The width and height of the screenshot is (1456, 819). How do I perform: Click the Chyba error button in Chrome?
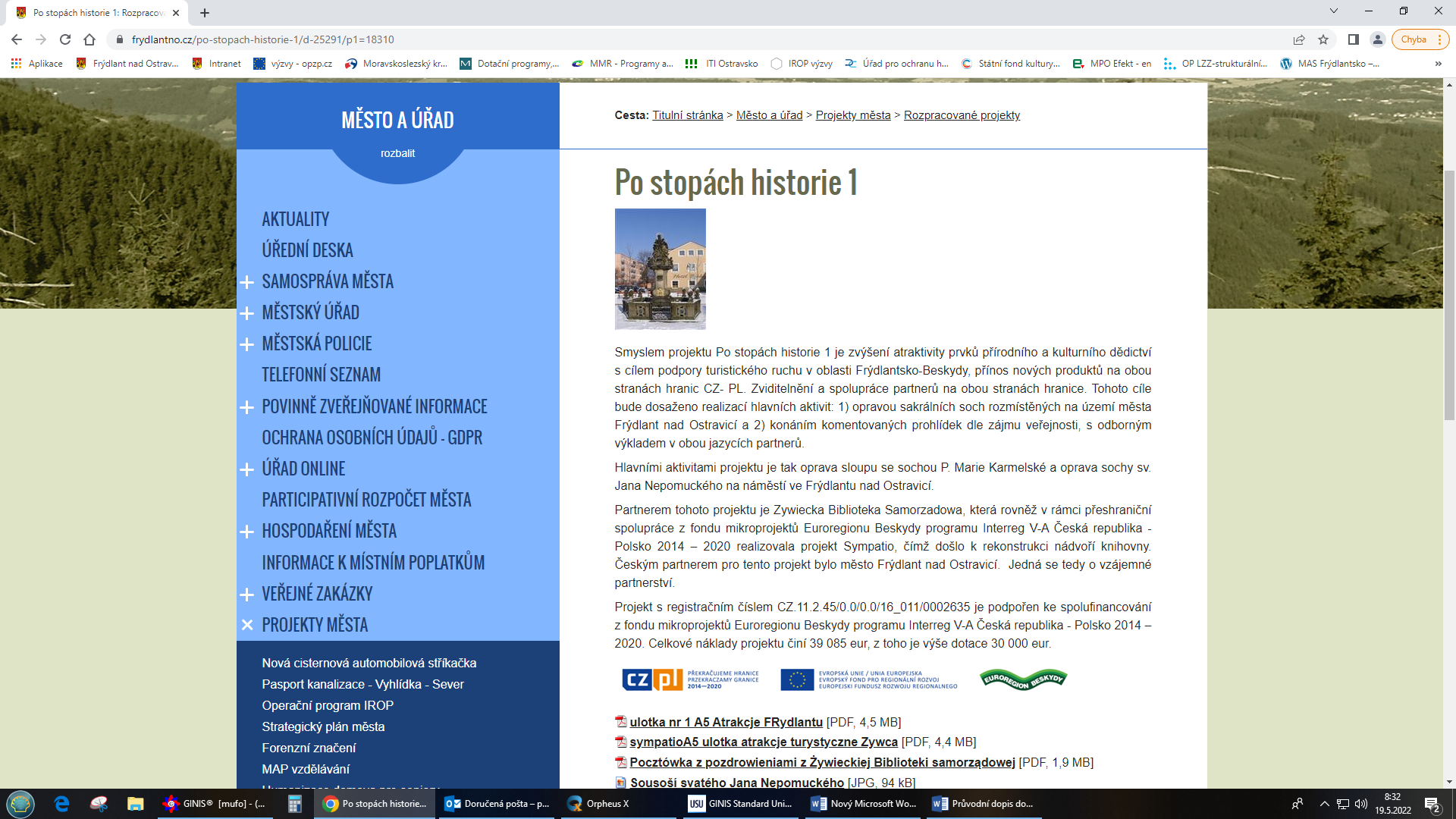coord(1420,39)
